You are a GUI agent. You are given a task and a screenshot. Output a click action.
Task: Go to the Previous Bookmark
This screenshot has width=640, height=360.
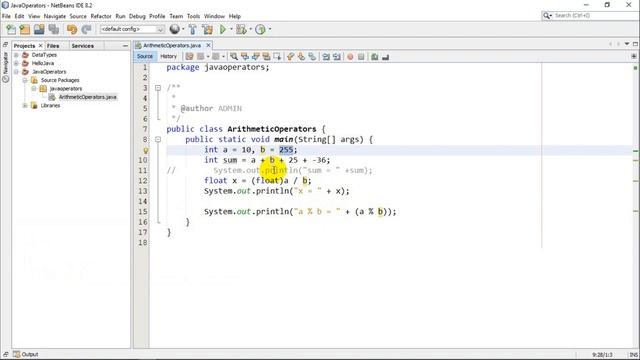point(290,57)
